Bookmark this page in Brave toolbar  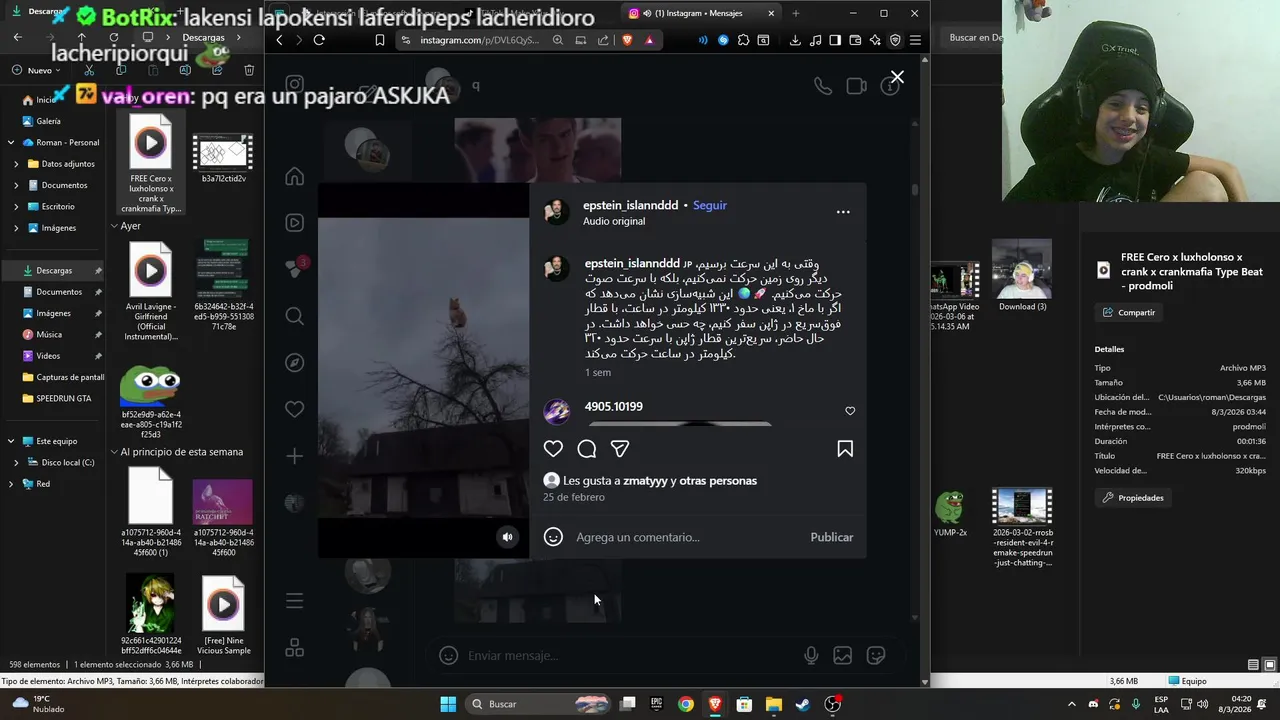(380, 40)
